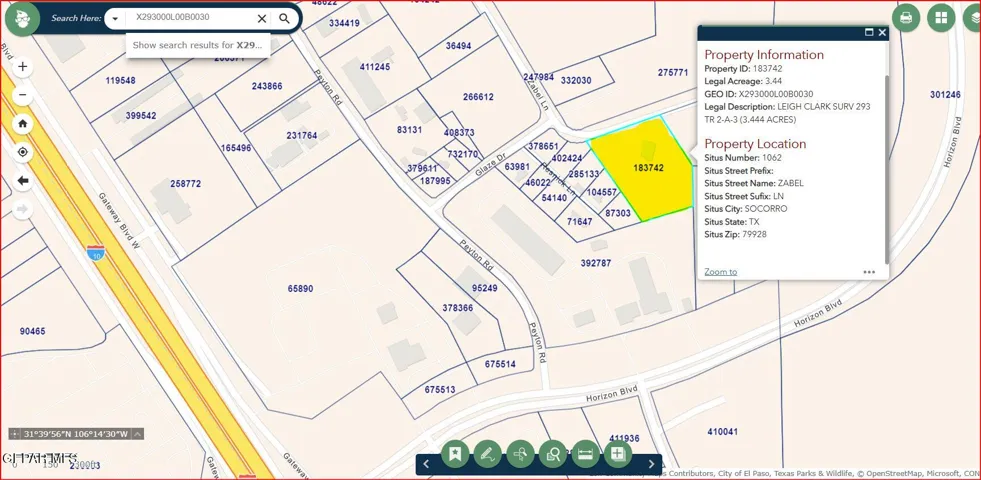981x480 pixels.
Task: Select parcel 392787
Action: 596,263
